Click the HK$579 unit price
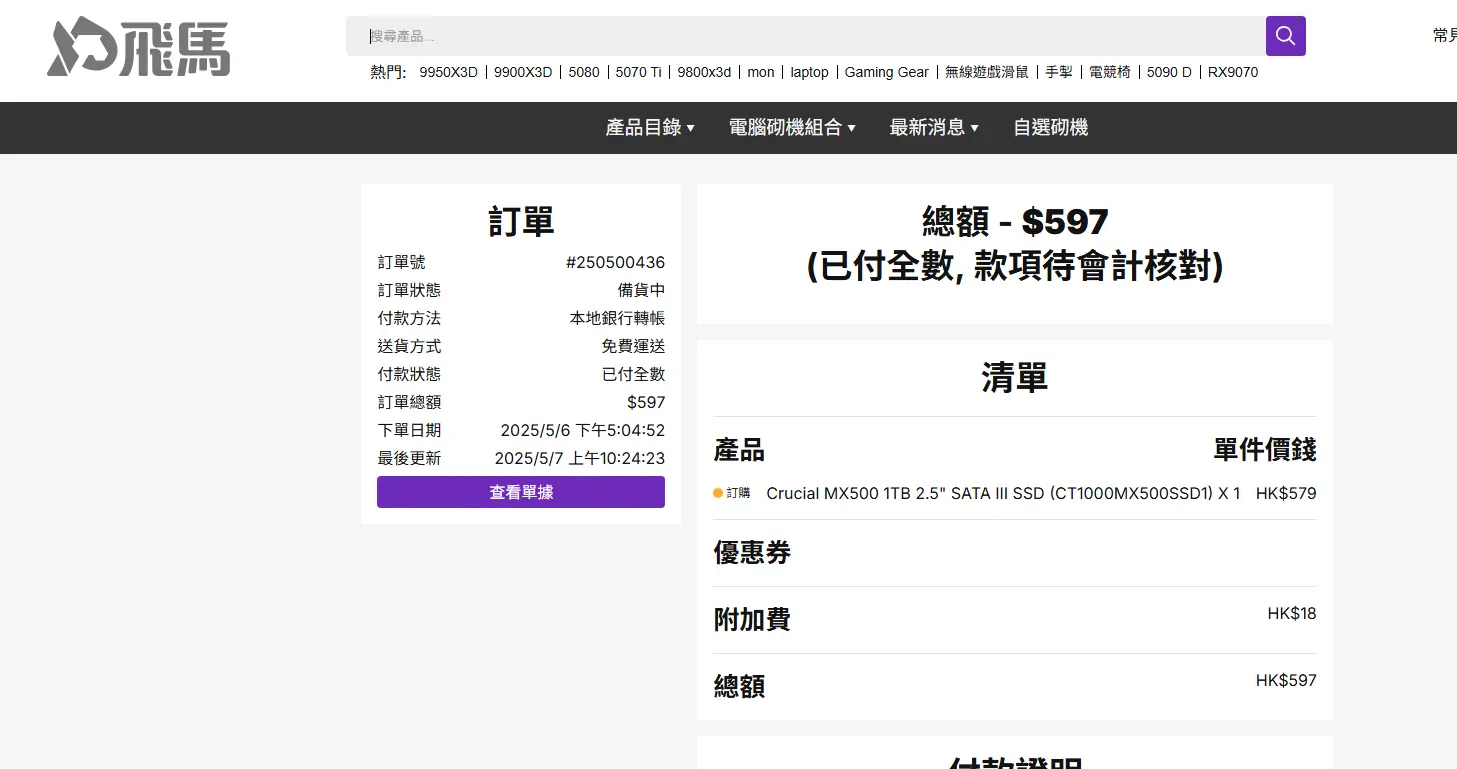Image resolution: width=1457 pixels, height=769 pixels. tap(1286, 493)
